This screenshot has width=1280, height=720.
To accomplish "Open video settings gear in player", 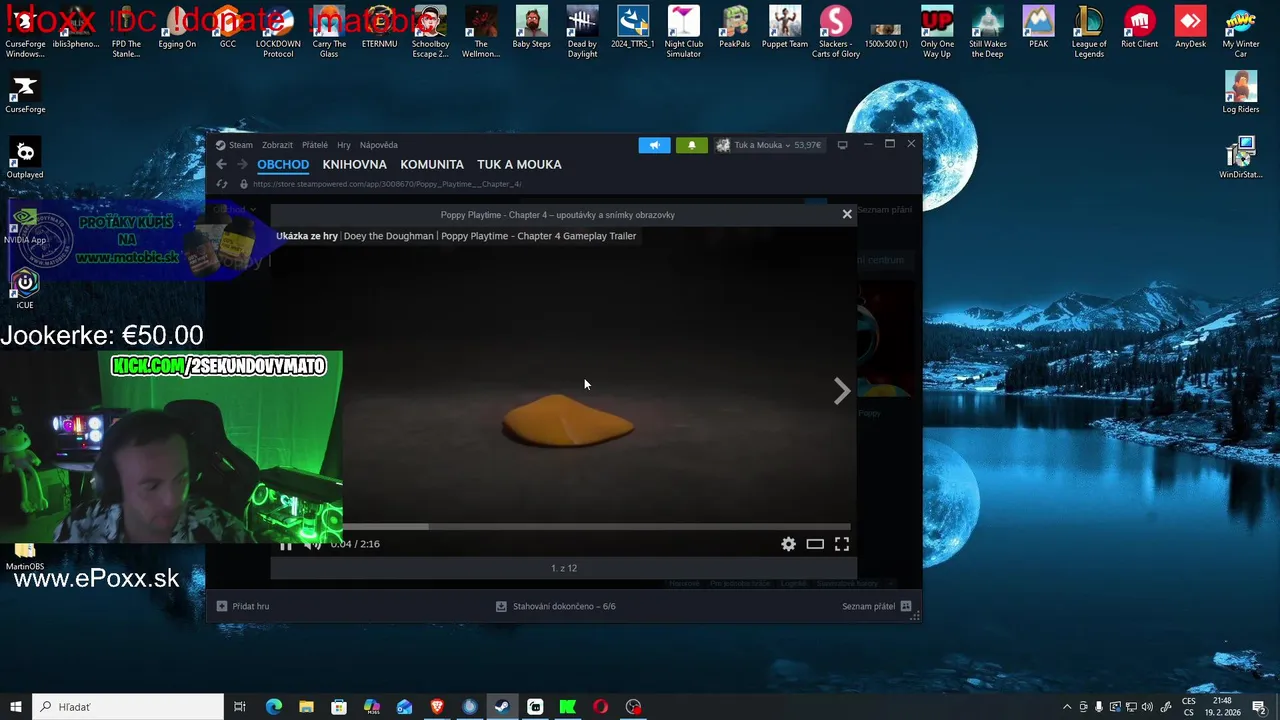I will (788, 544).
